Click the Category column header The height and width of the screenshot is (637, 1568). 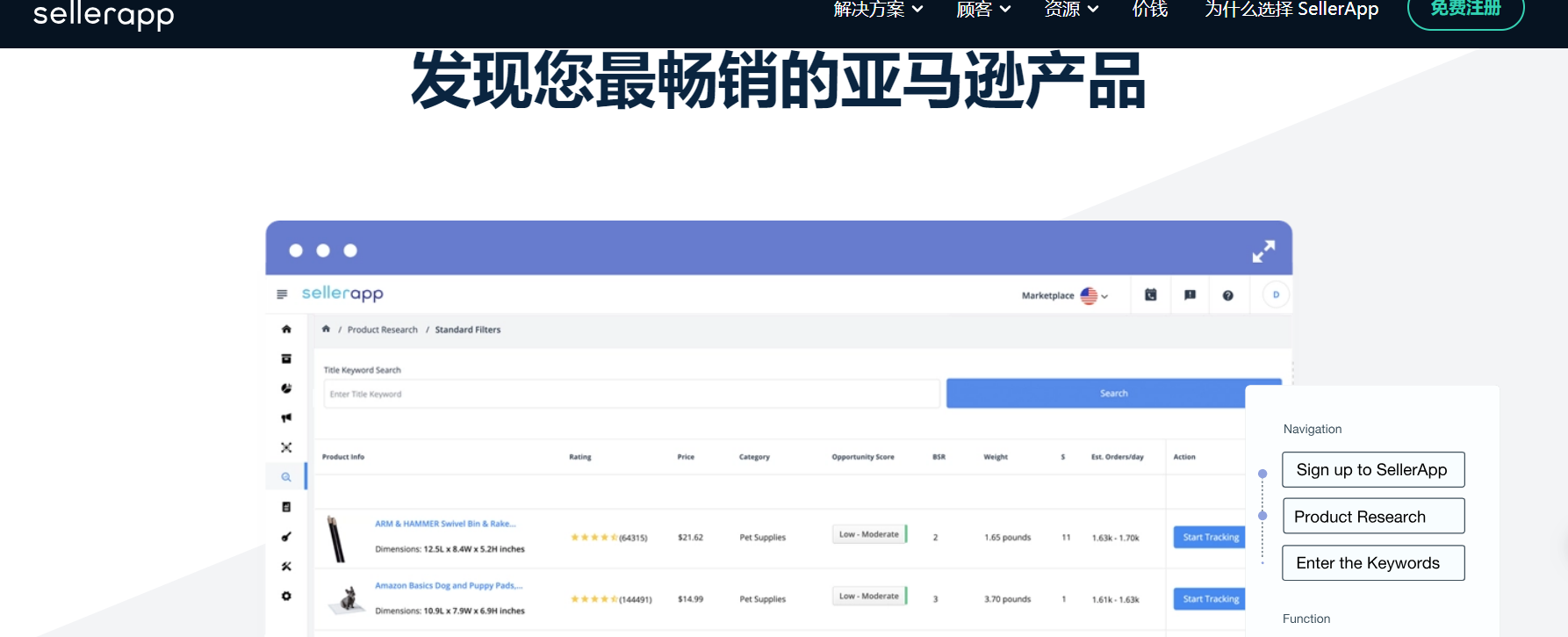tap(754, 457)
